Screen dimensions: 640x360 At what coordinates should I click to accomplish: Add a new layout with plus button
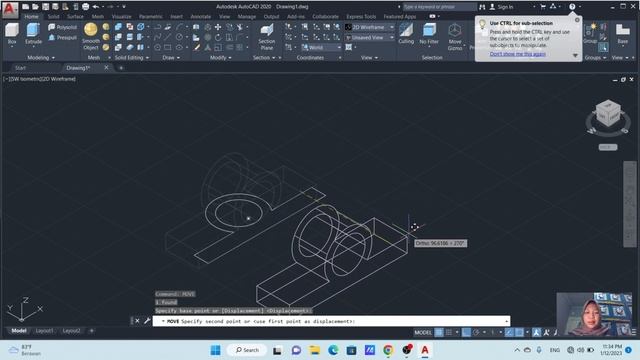coord(91,331)
